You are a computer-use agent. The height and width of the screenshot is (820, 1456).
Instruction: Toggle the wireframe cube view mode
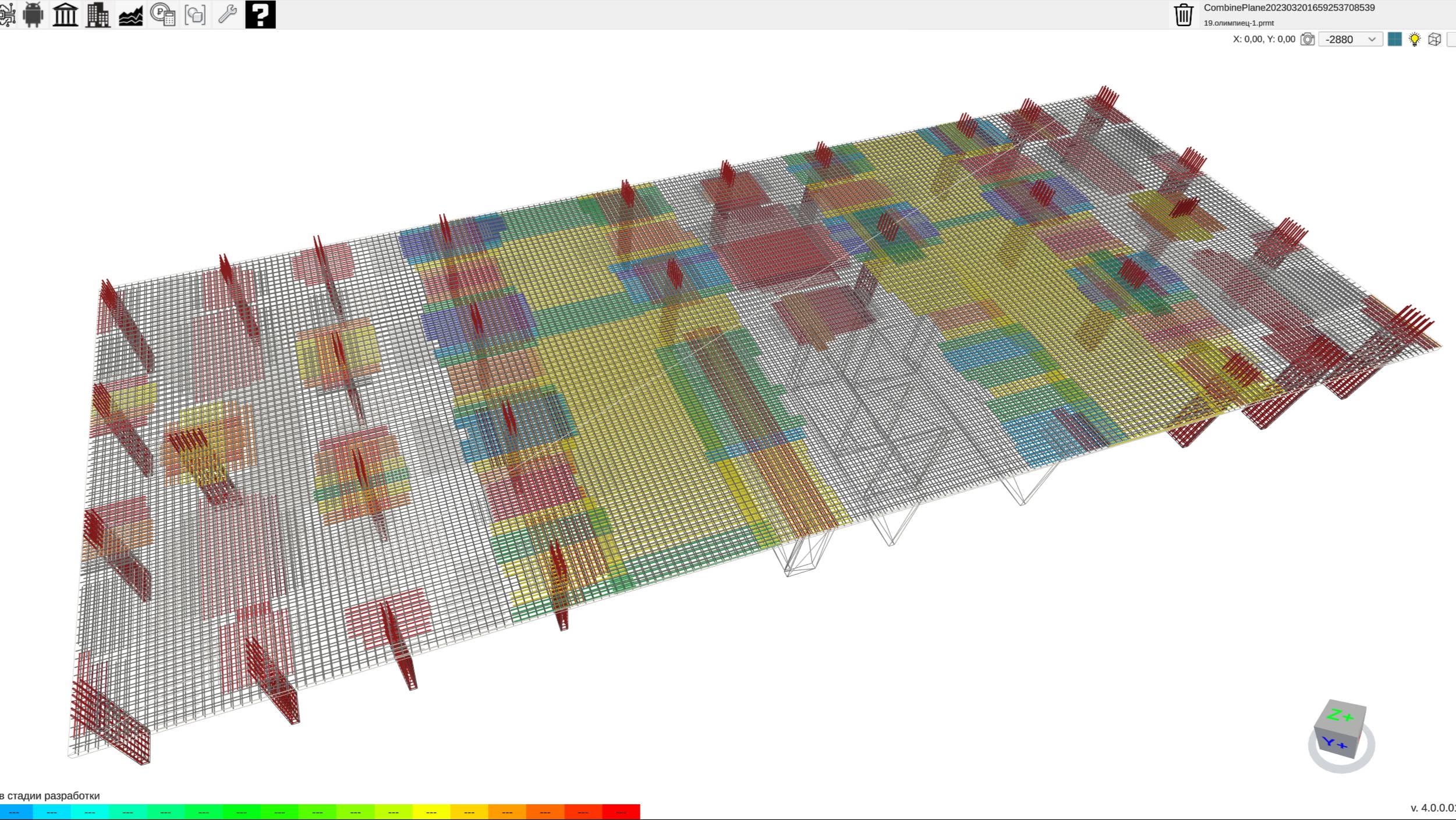pyautogui.click(x=1434, y=39)
